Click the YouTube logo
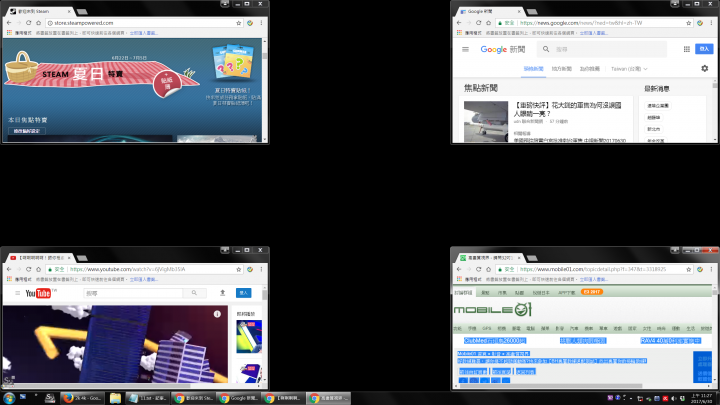720x405 pixels. [x=38, y=293]
